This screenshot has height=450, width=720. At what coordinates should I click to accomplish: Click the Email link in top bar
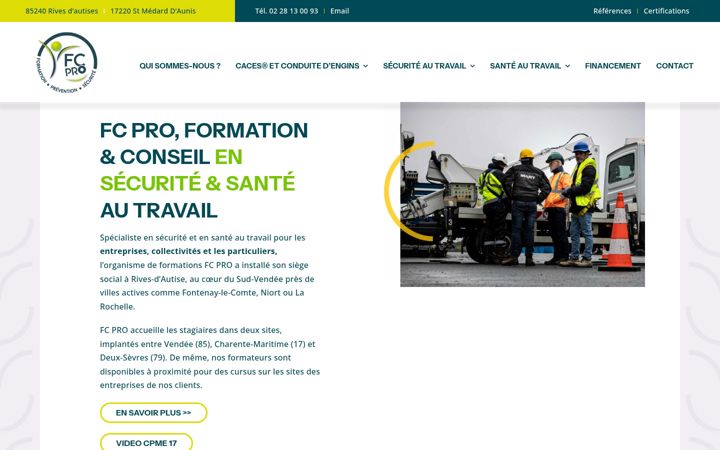coord(340,11)
